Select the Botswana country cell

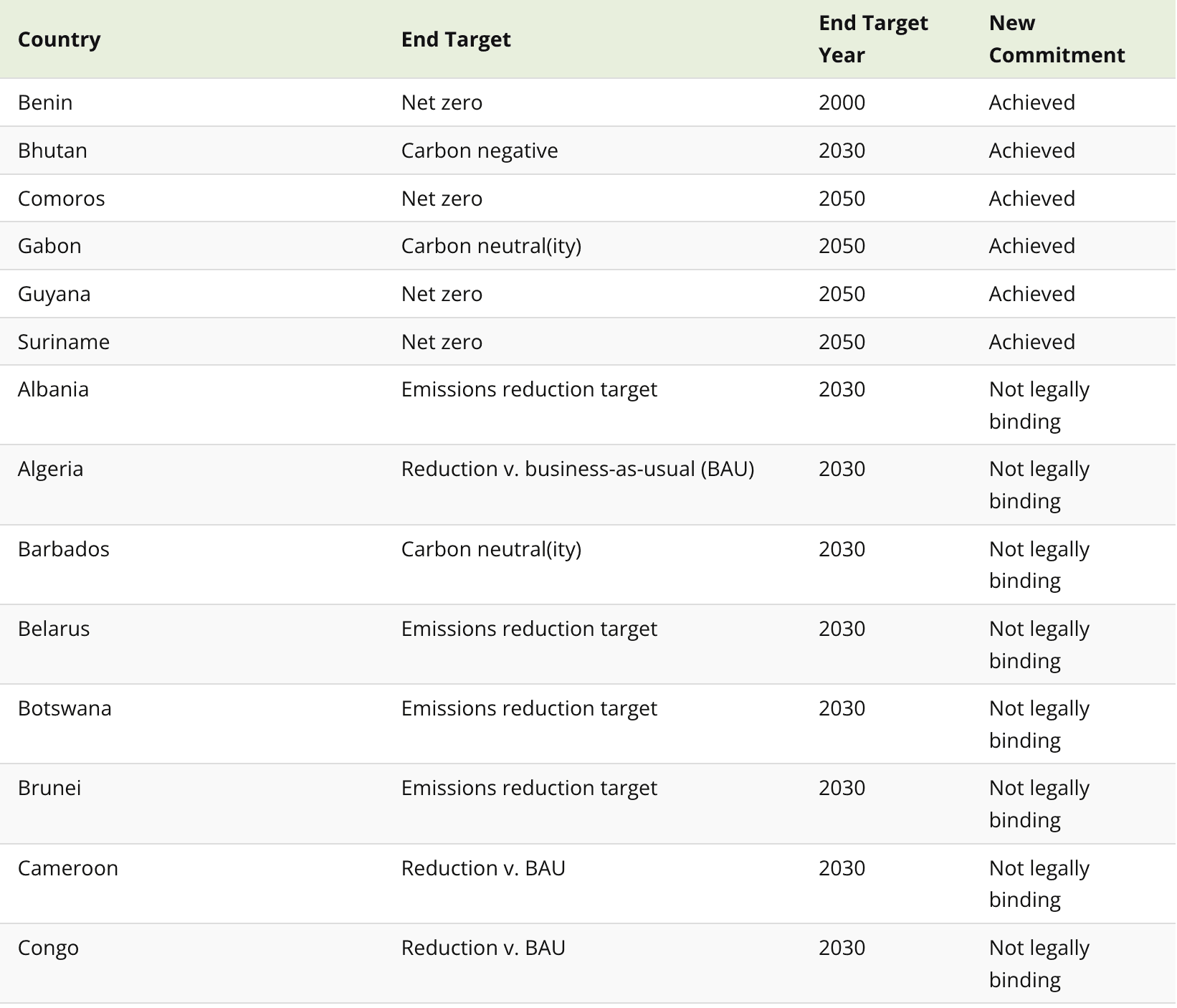(x=65, y=708)
